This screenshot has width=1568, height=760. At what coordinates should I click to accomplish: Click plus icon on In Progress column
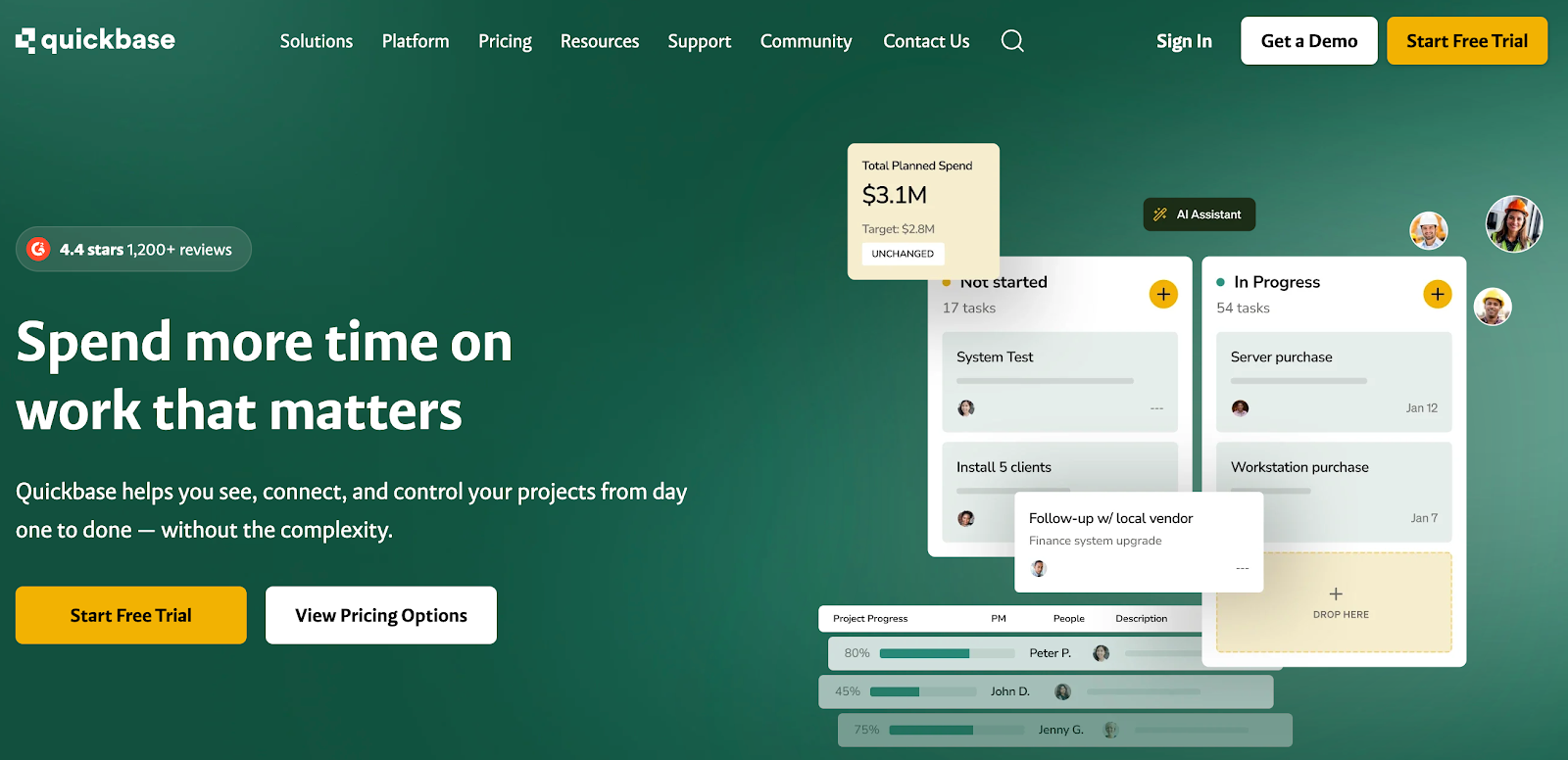(1437, 294)
